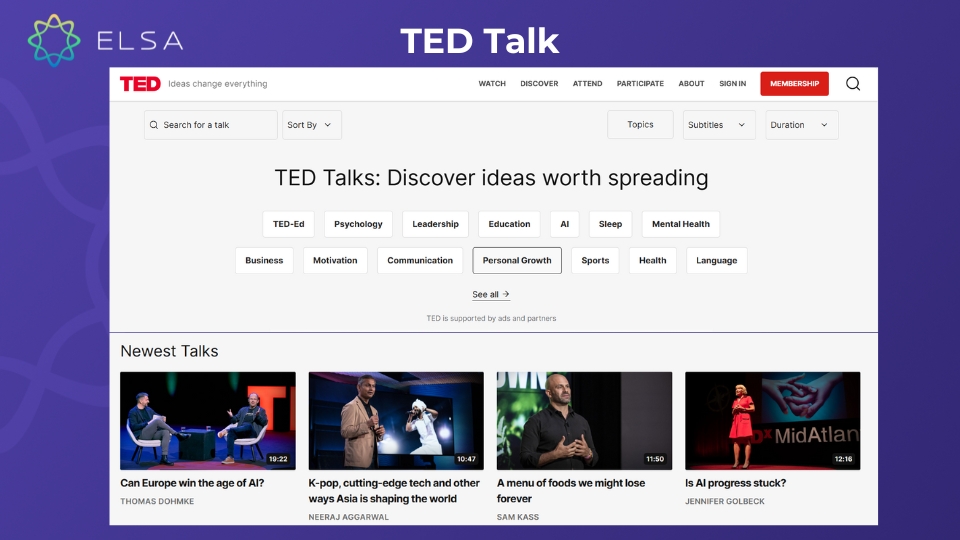This screenshot has width=960, height=540.
Task: Open the Is AI progress stuck thumbnail
Action: click(x=773, y=421)
